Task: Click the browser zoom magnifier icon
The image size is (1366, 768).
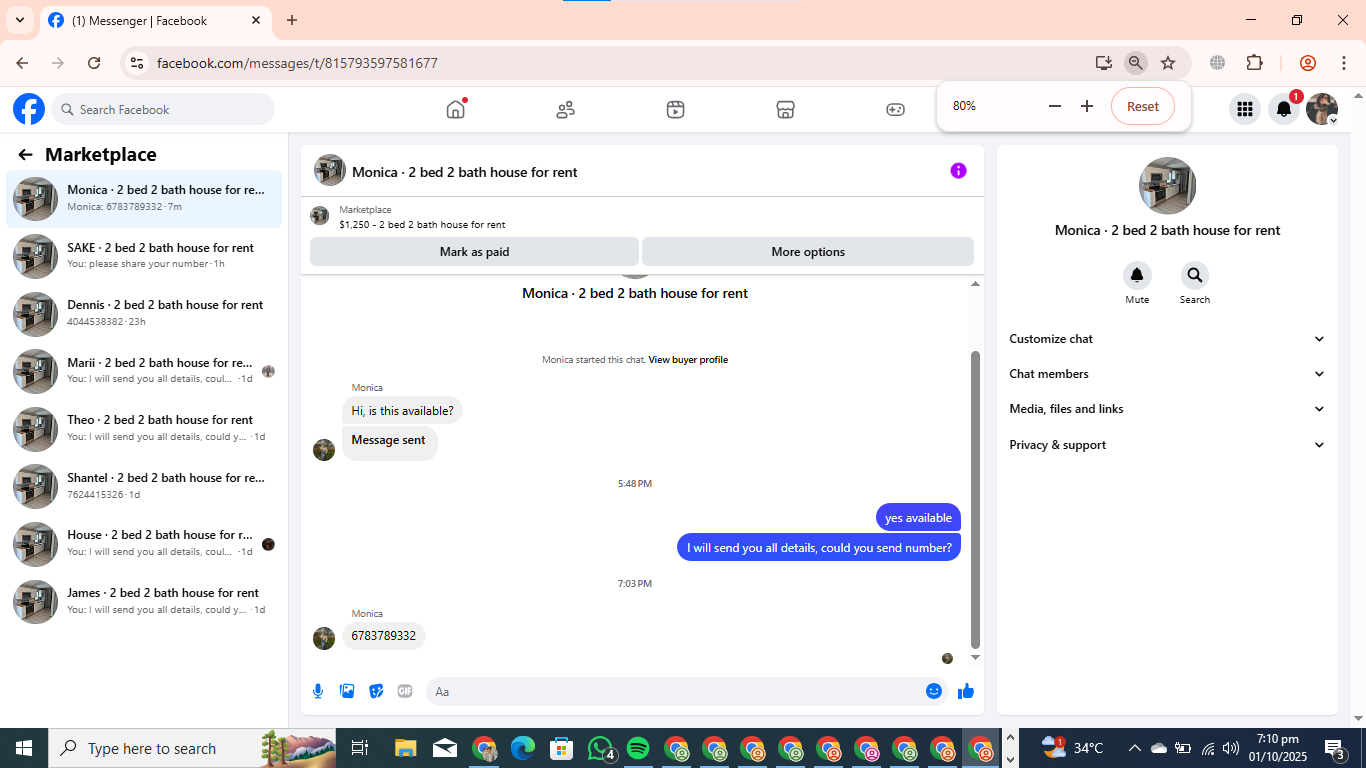Action: pos(1136,63)
